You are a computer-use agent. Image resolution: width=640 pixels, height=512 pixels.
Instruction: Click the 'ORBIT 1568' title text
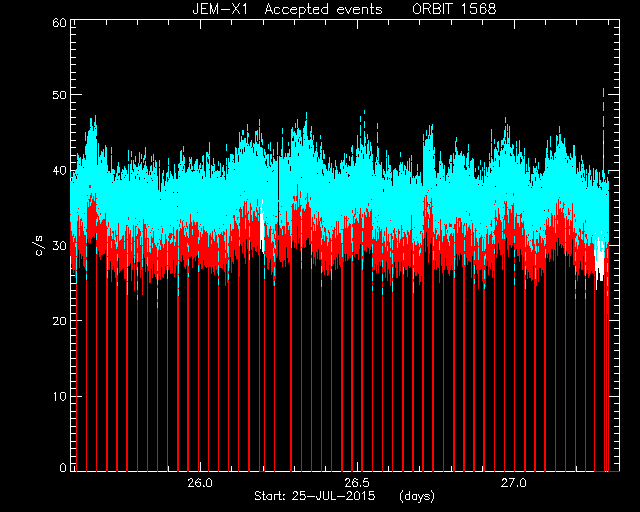coord(454,9)
